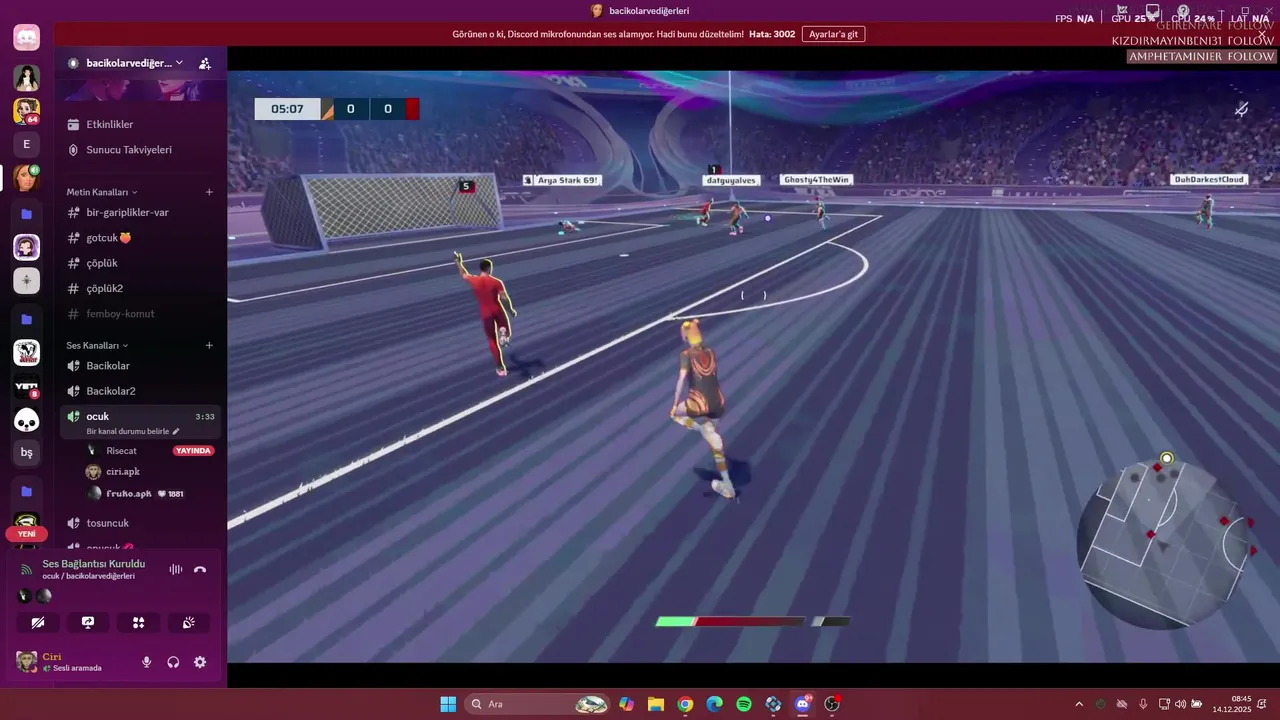Add a channel to Metin Kanalları
Viewport: 1280px width, 720px height.
209,192
